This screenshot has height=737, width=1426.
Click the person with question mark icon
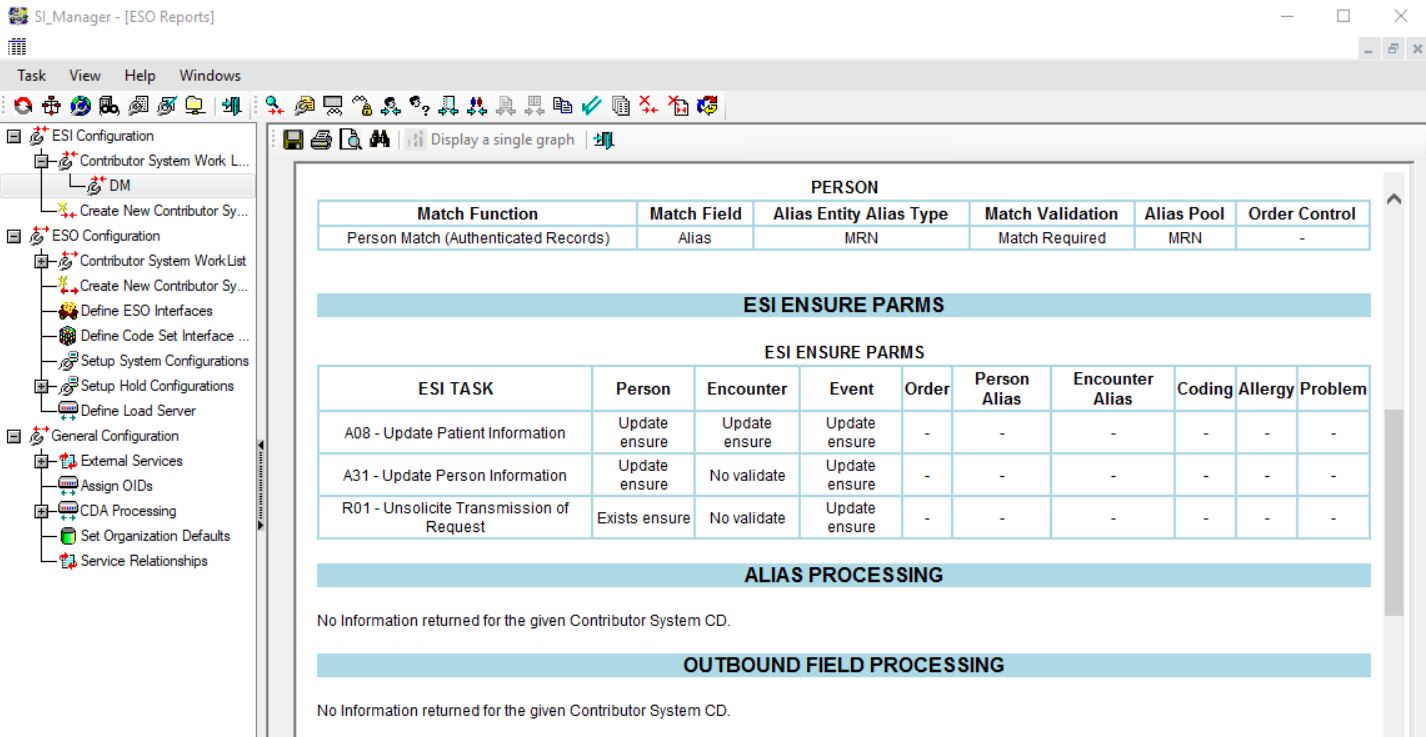[420, 105]
